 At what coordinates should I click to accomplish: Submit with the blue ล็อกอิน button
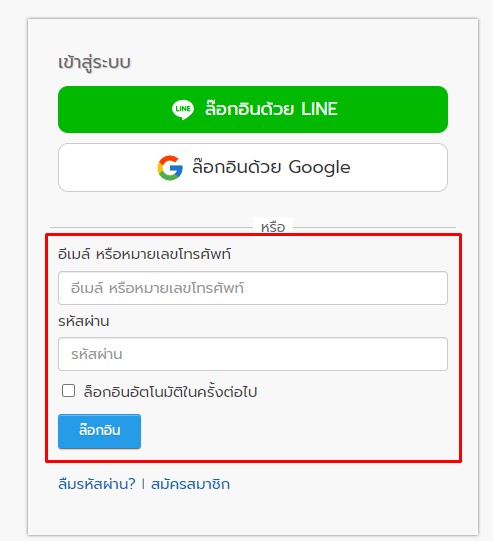99,431
